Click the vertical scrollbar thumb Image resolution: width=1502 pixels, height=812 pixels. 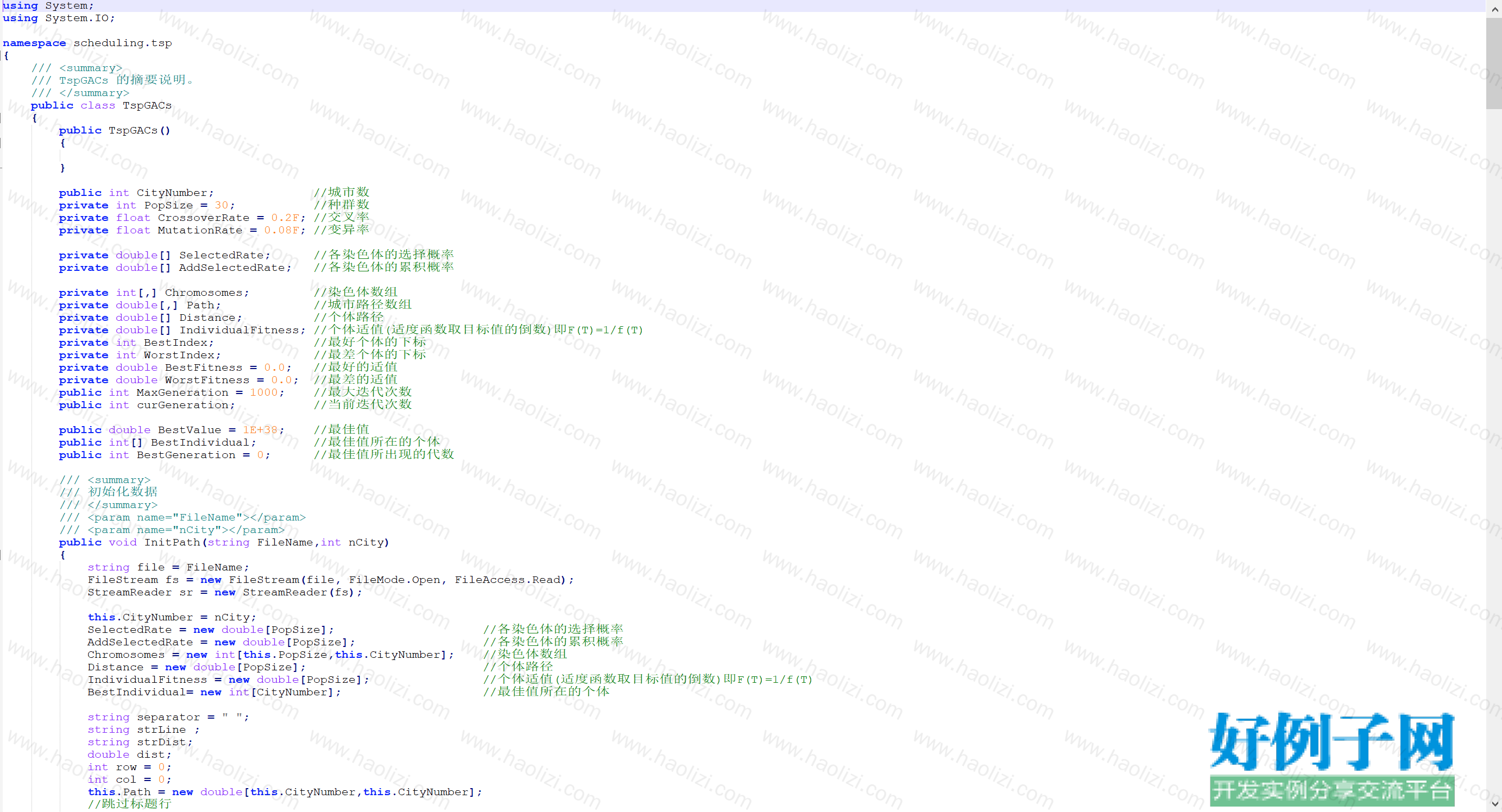(x=1494, y=63)
